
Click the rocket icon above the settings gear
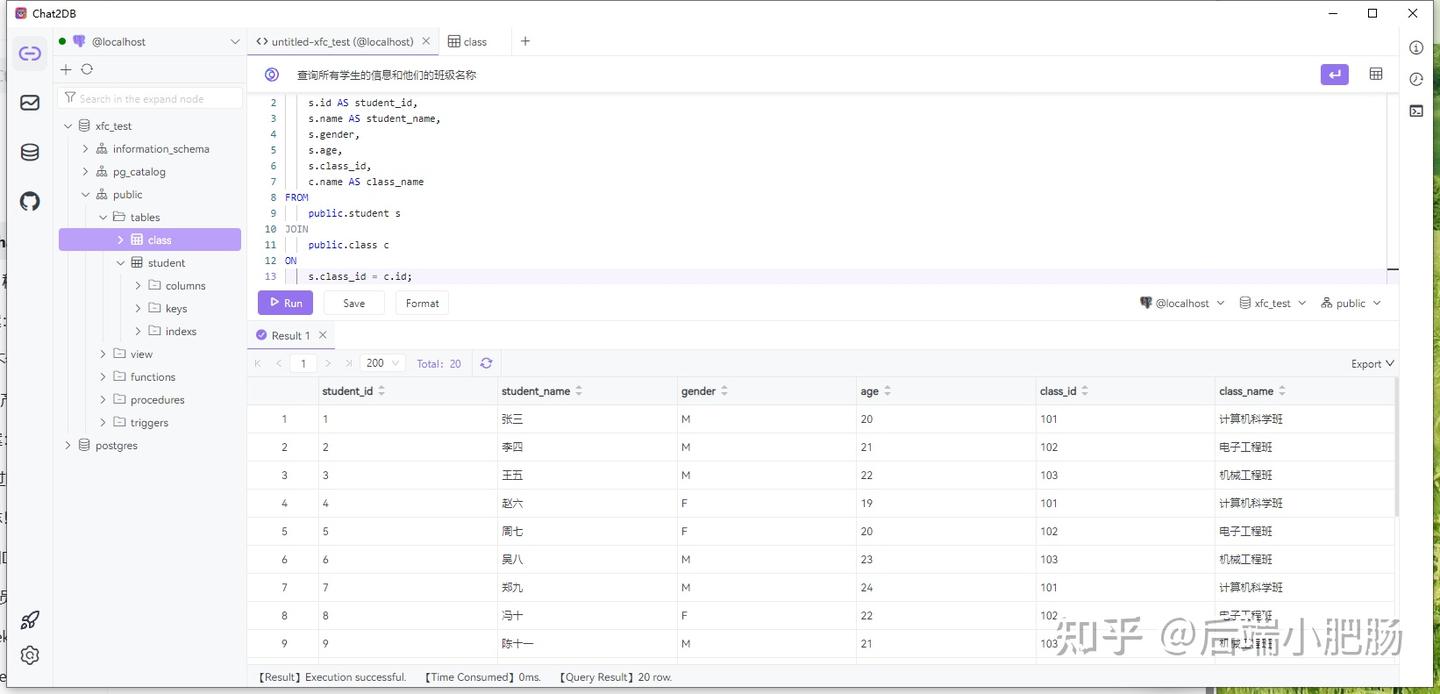tap(29, 620)
